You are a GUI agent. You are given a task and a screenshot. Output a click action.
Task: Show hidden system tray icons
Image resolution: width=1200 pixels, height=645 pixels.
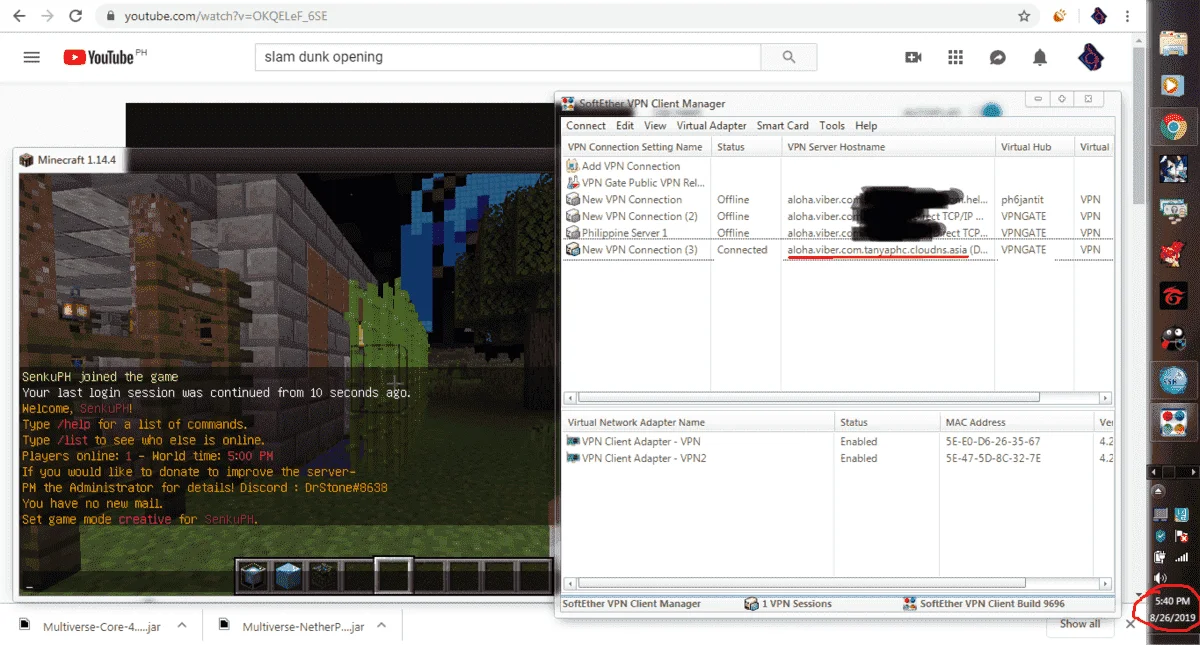pyautogui.click(x=1160, y=490)
